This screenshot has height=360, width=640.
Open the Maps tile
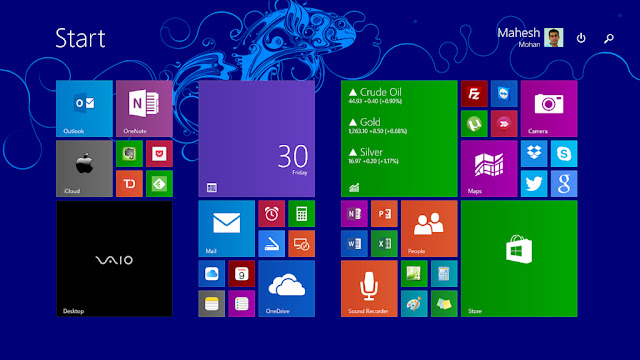[489, 169]
